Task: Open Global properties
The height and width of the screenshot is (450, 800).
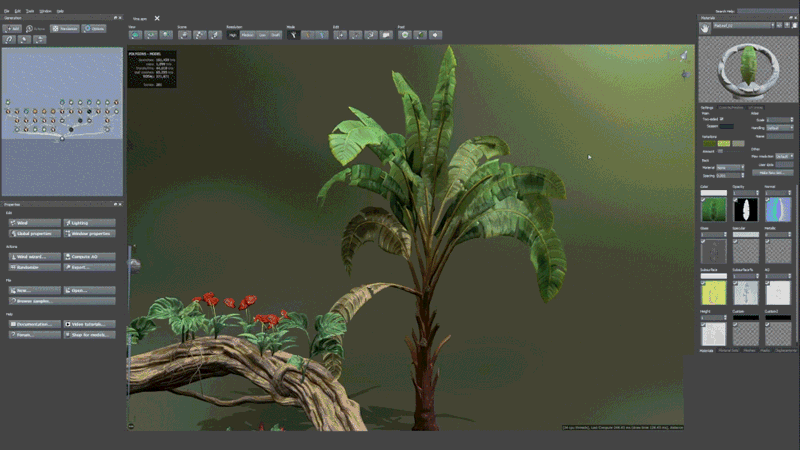Action: (x=35, y=234)
